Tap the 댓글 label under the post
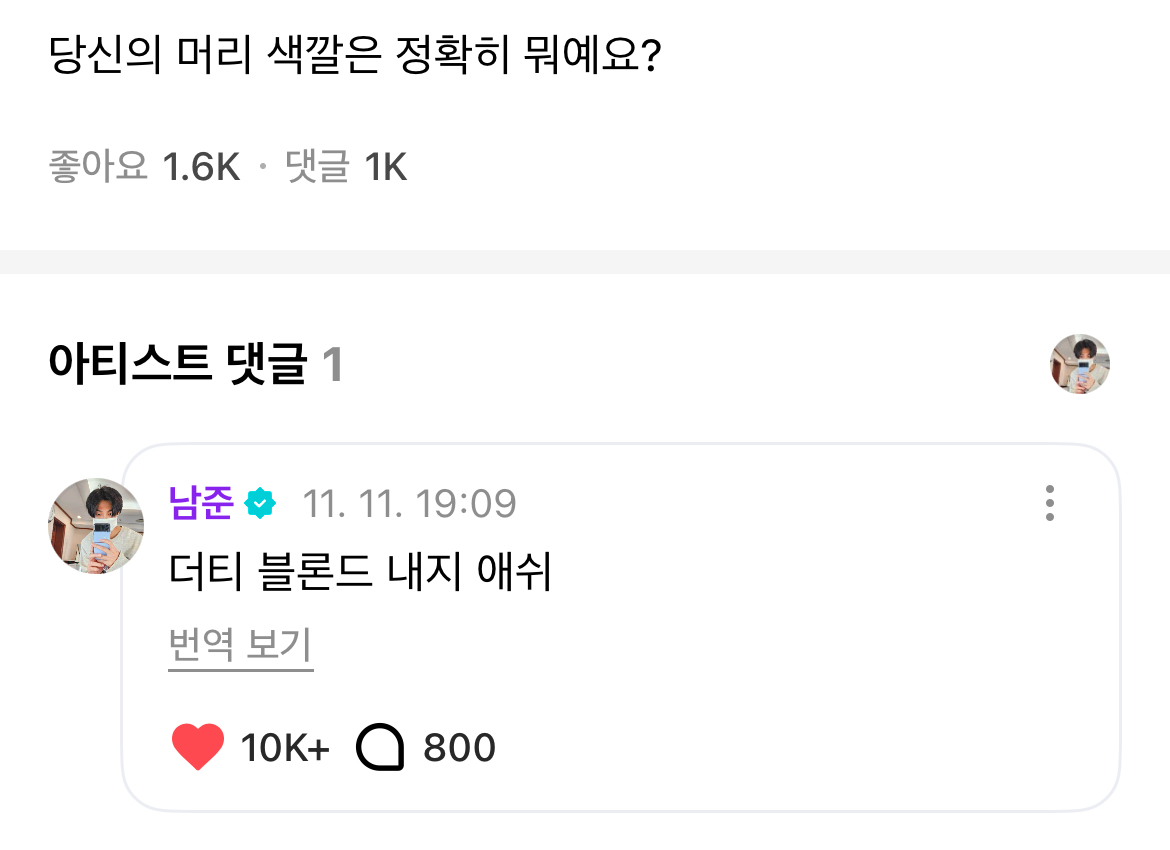 pyautogui.click(x=317, y=167)
